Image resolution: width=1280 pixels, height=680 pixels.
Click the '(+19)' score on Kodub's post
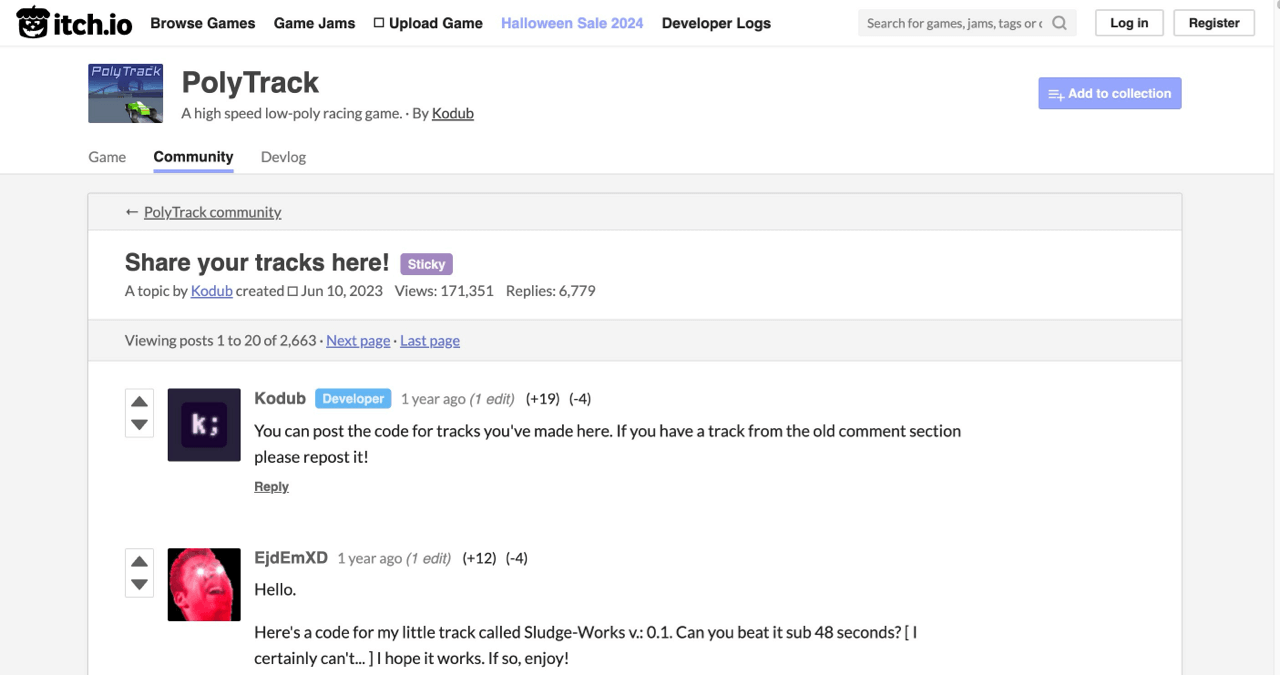[x=543, y=399]
